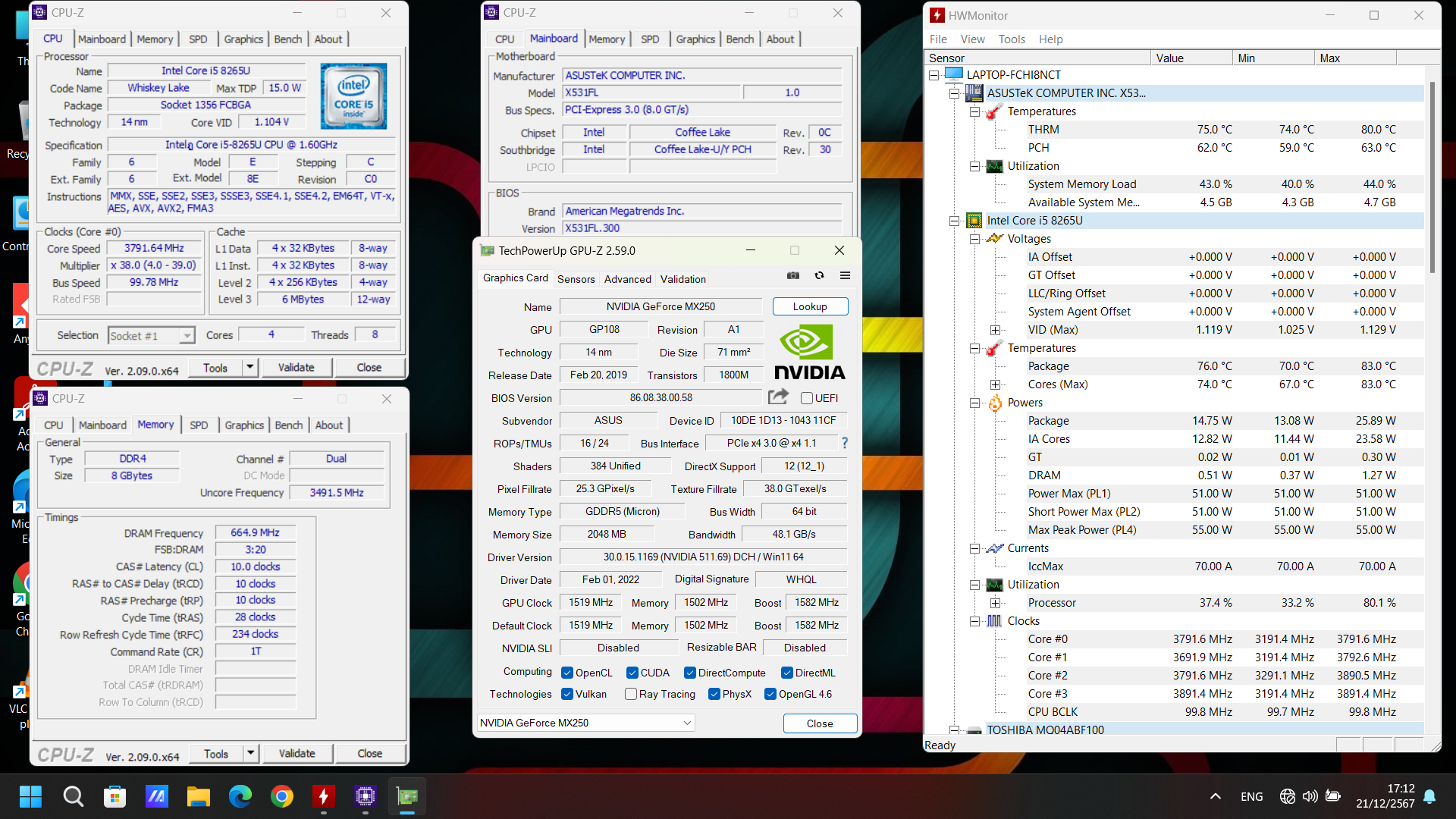Switch to the Bench tab in the top-left CPU-Z window
This screenshot has height=819, width=1456.
tap(288, 39)
